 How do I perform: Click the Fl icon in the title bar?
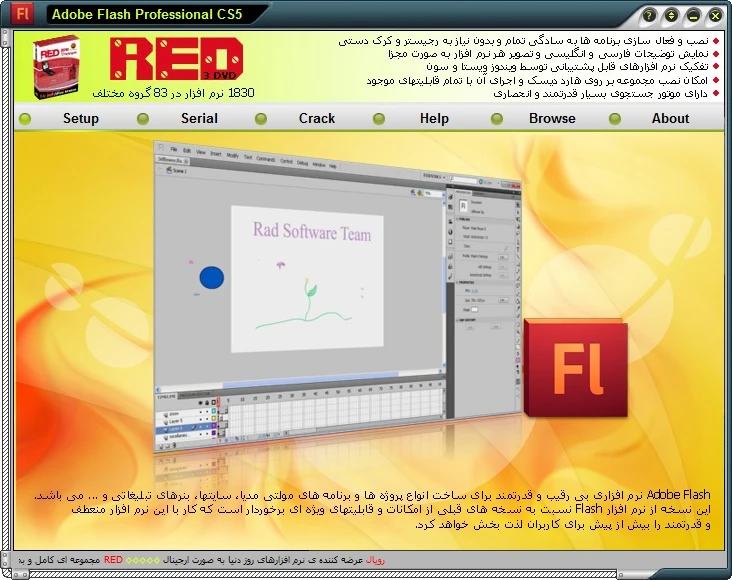21,15
